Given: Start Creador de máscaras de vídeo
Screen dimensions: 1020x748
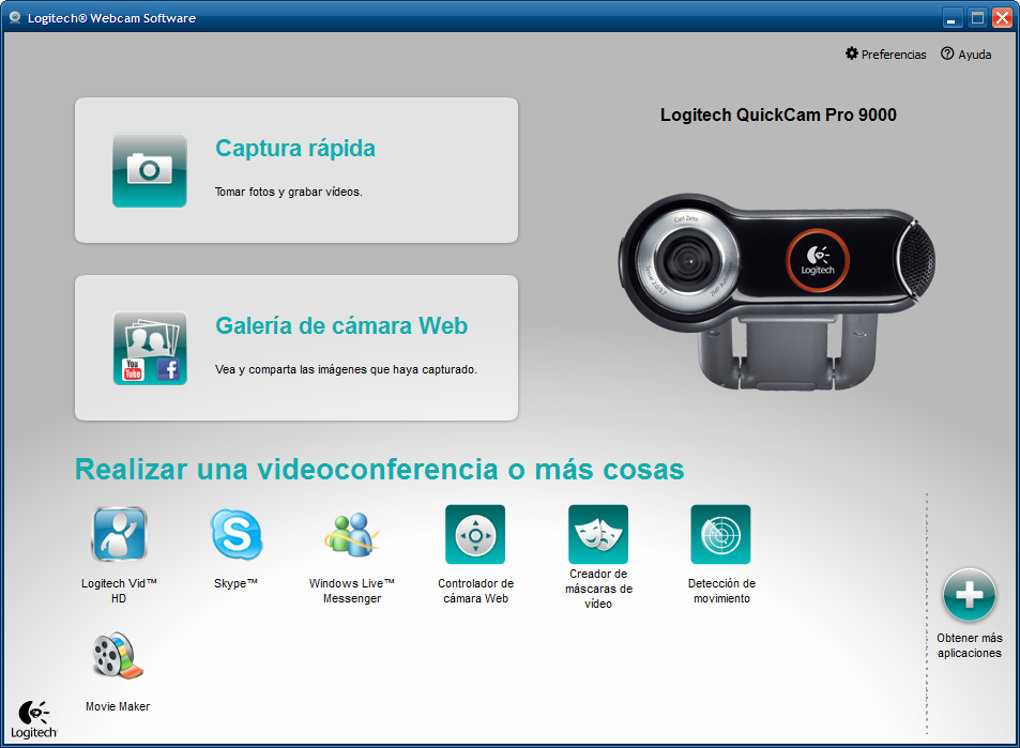Looking at the screenshot, I should (x=598, y=534).
